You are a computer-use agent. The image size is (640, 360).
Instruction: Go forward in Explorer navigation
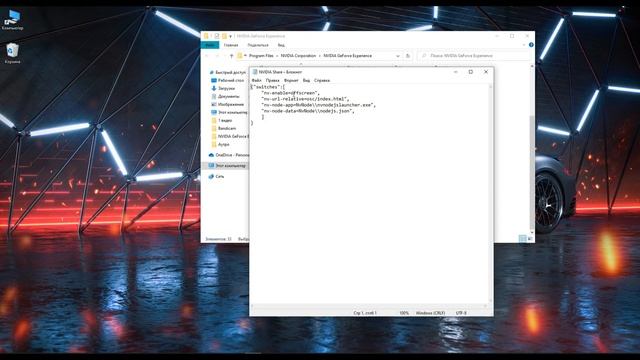click(x=217, y=56)
